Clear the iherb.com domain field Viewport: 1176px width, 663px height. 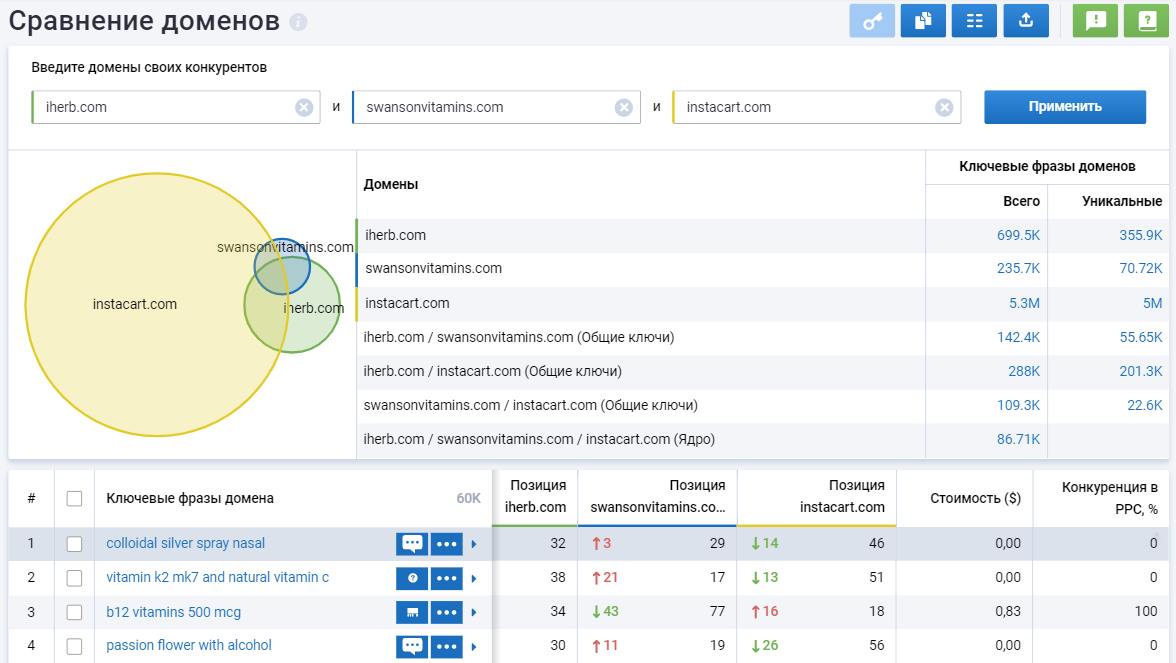[304, 107]
